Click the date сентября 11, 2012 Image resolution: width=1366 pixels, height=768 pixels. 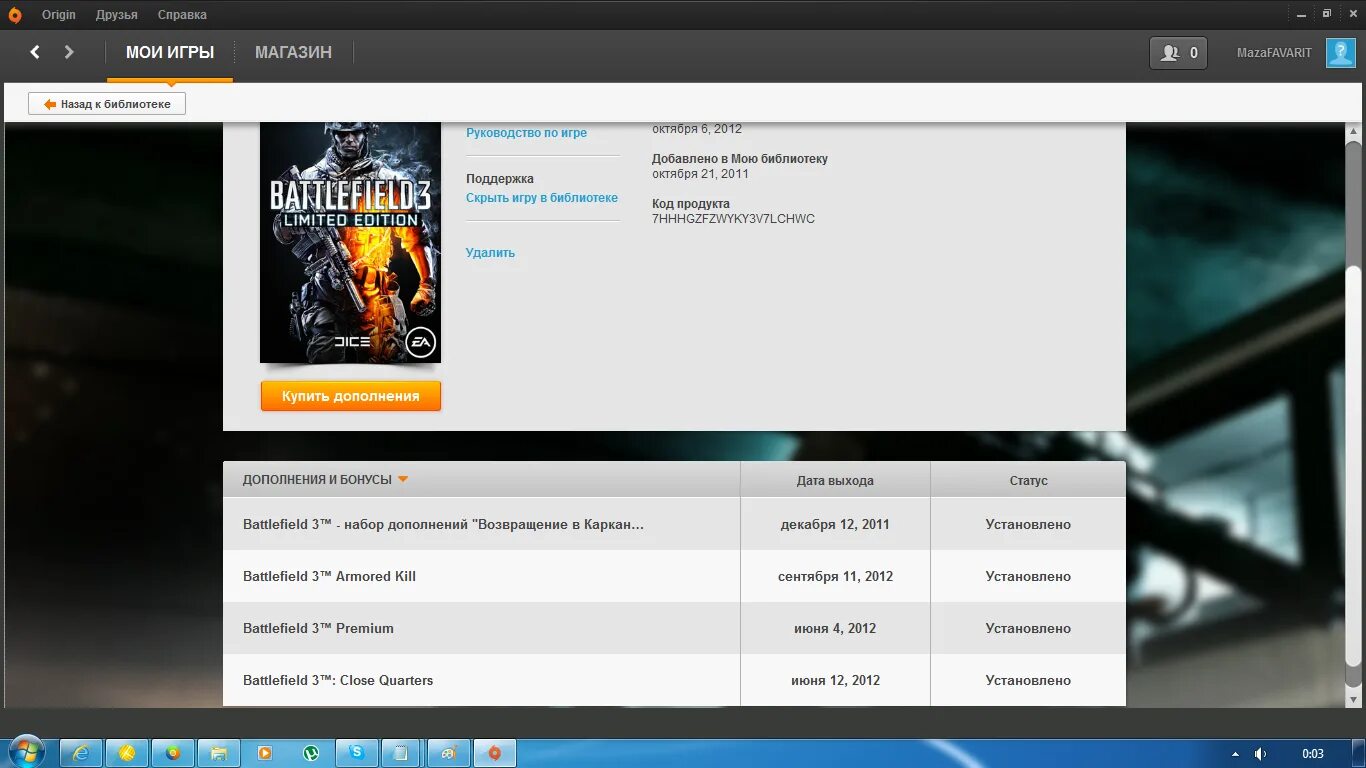point(835,576)
